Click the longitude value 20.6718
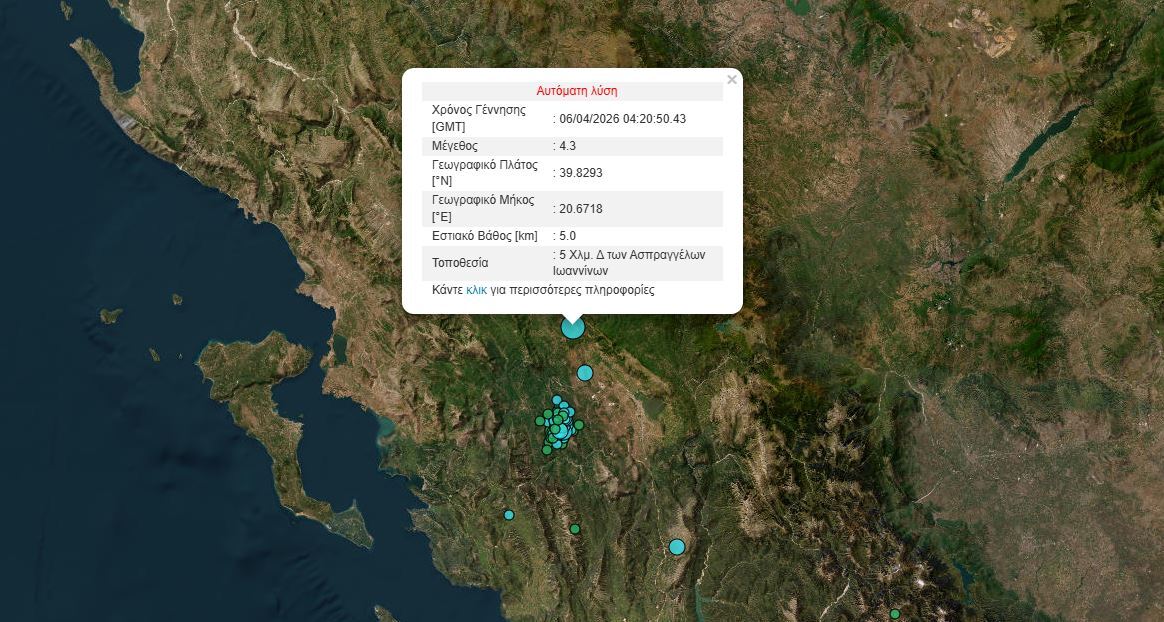Viewport: 1164px width, 622px height. (580, 209)
